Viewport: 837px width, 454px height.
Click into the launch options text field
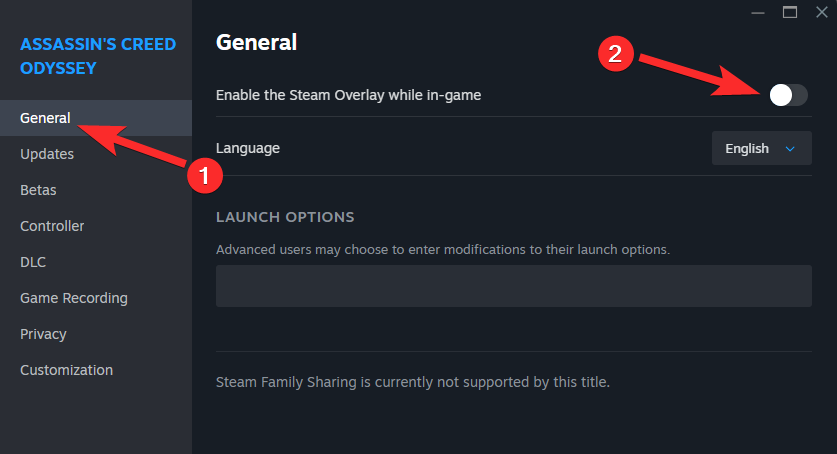[x=513, y=286]
